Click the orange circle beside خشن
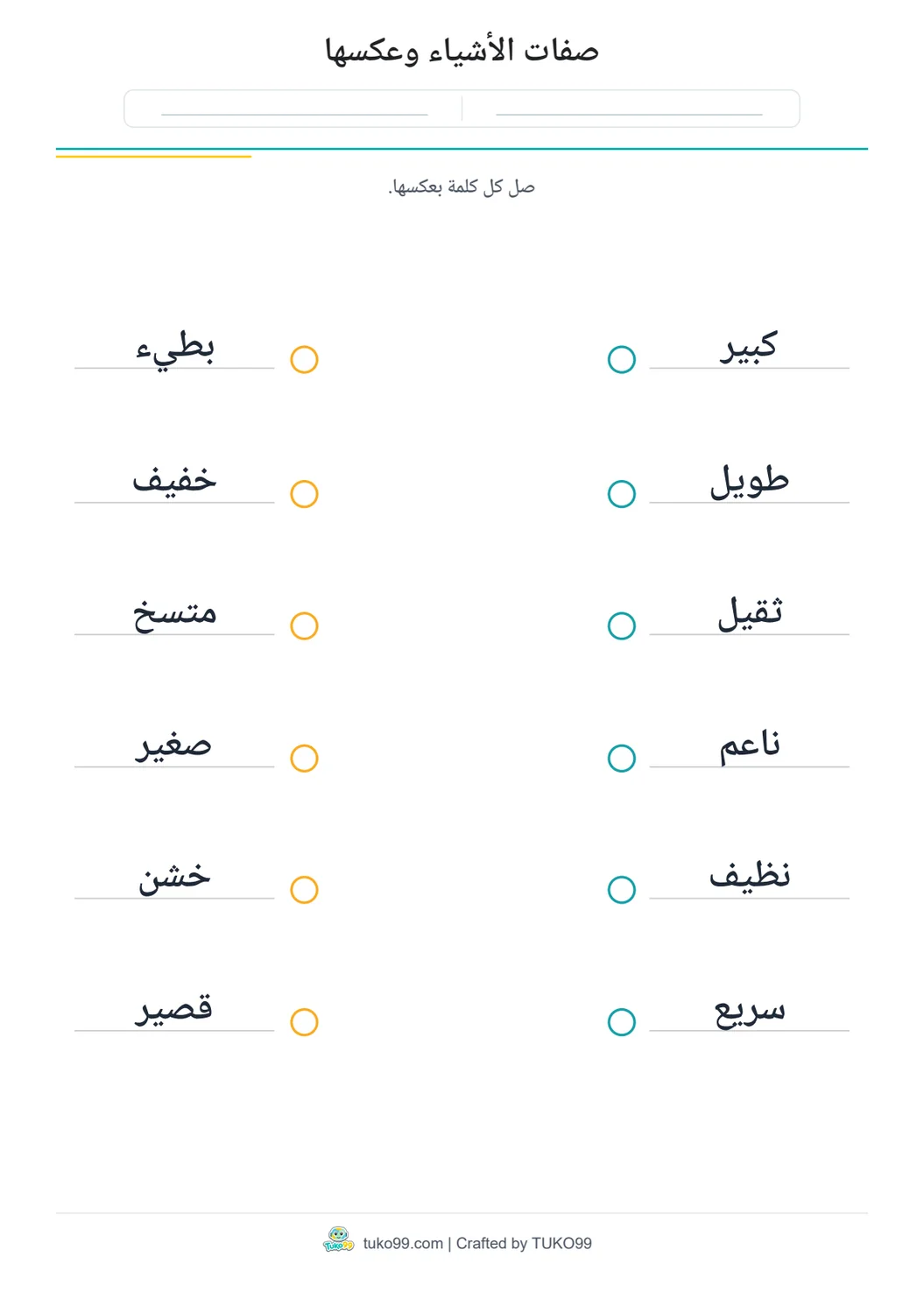This screenshot has width=924, height=1306. pos(304,890)
